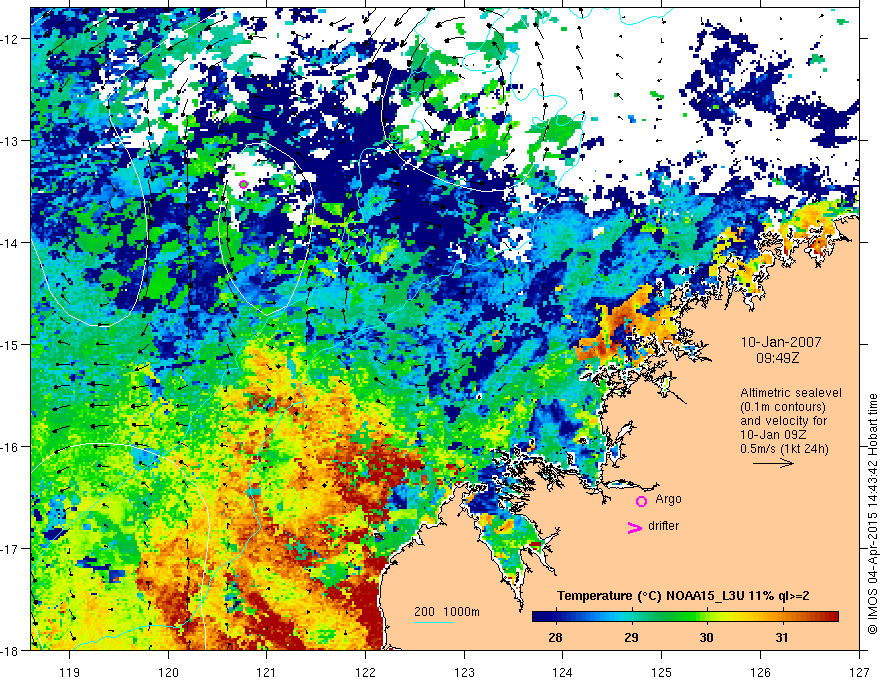Click color bar tick label '29'
880x680 pixels.
[631, 638]
